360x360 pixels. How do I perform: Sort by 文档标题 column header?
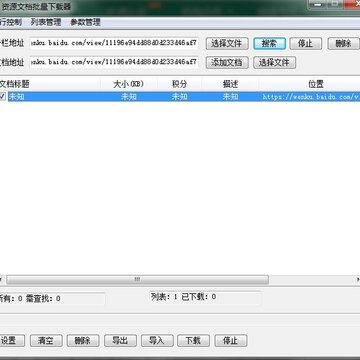coord(50,84)
